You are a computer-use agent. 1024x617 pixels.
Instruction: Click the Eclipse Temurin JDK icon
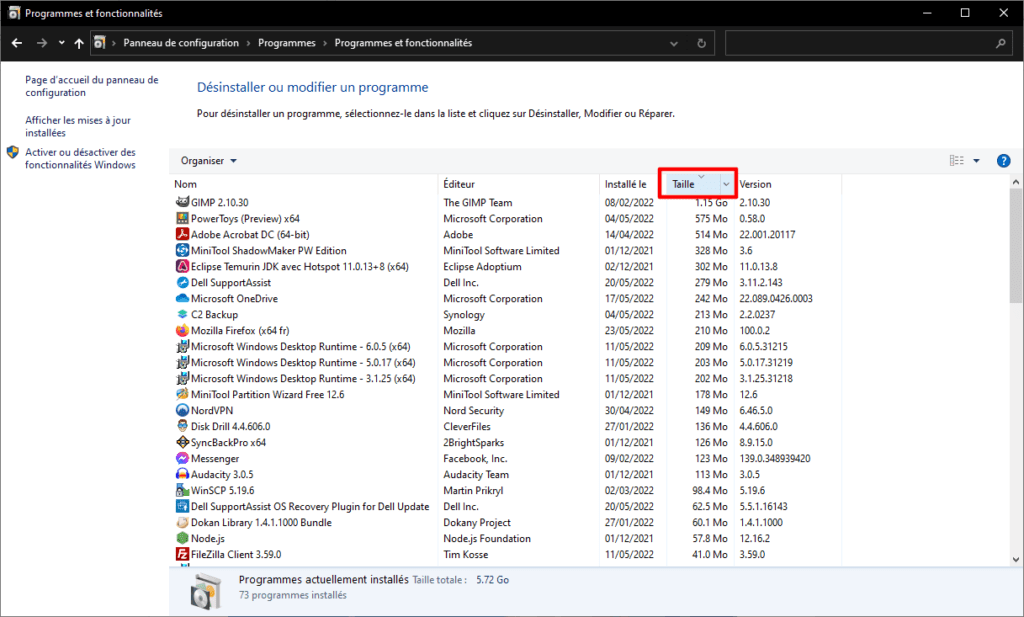pos(182,266)
